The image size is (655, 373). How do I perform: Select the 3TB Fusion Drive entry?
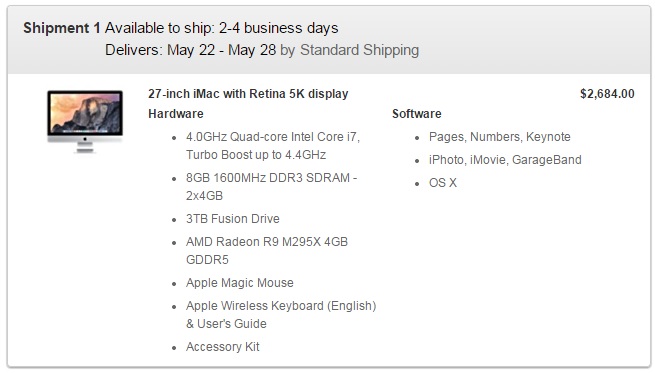[x=233, y=219]
